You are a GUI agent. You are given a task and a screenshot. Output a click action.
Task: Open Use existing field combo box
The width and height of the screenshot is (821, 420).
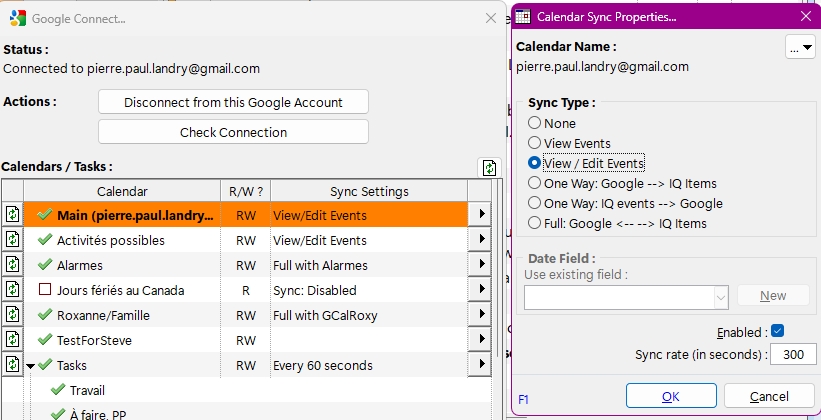(626, 297)
